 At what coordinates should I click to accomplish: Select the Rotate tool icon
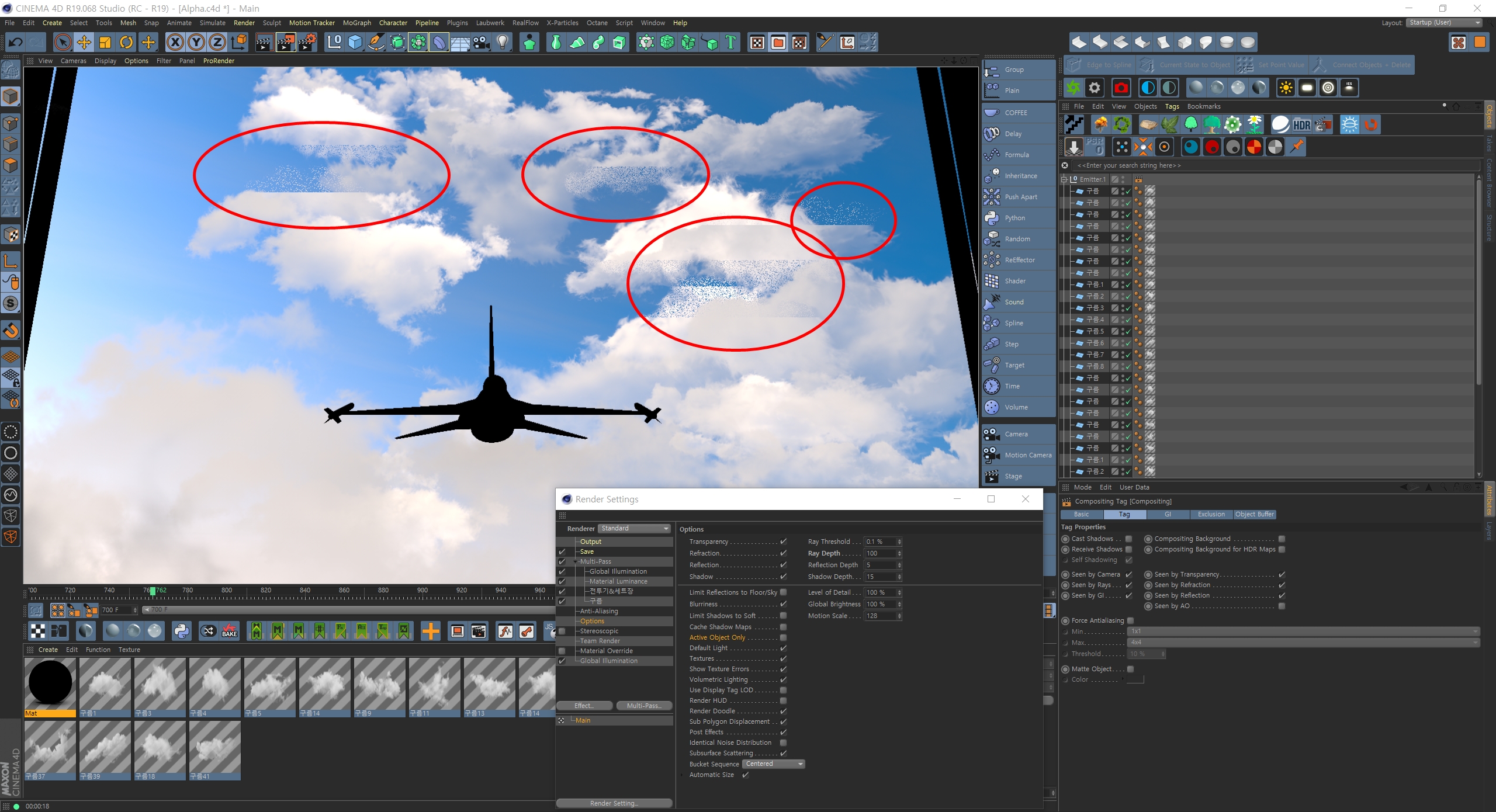coord(126,42)
